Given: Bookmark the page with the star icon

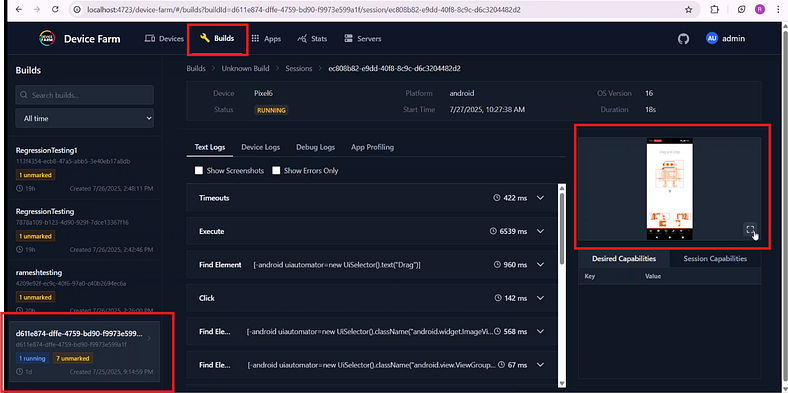Looking at the screenshot, I should click(688, 10).
